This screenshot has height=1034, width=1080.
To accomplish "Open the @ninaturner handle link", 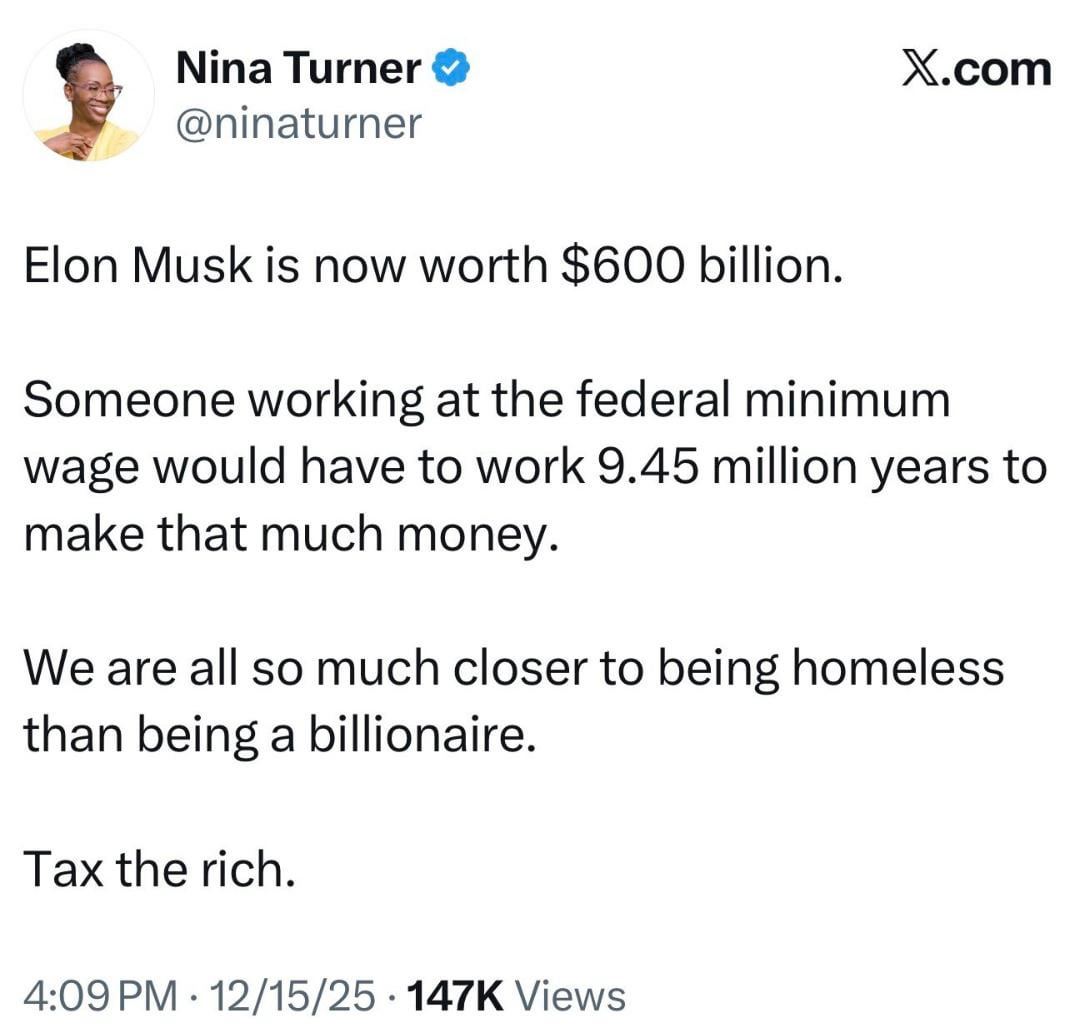I will point(298,124).
